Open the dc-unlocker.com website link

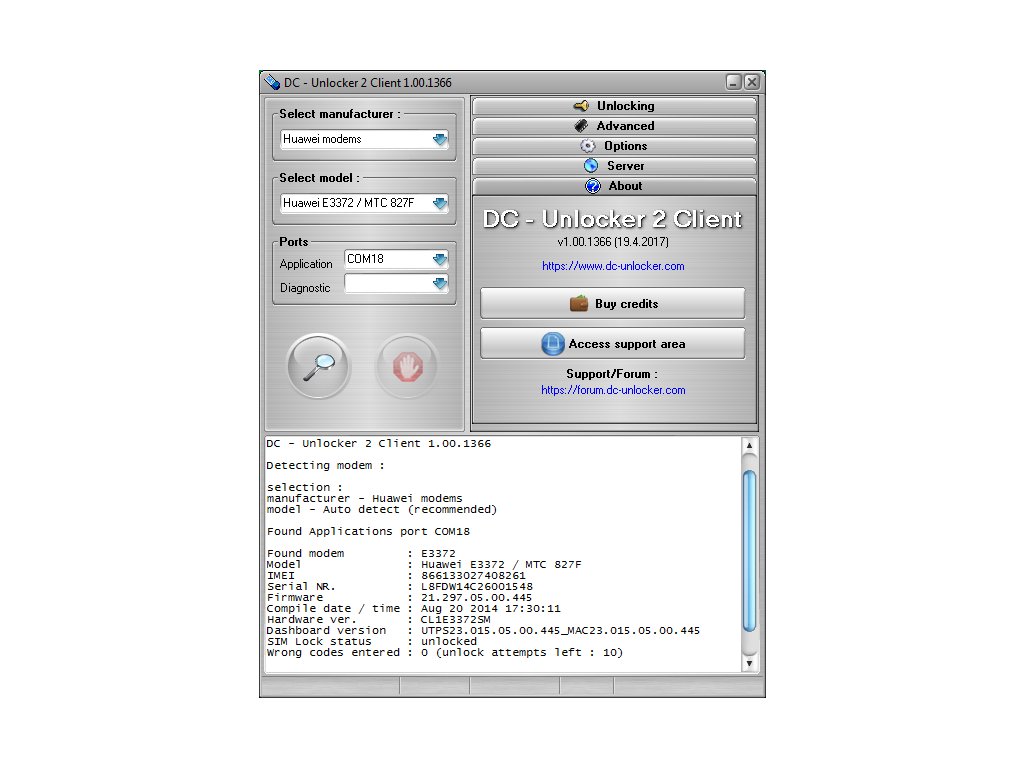(x=613, y=266)
